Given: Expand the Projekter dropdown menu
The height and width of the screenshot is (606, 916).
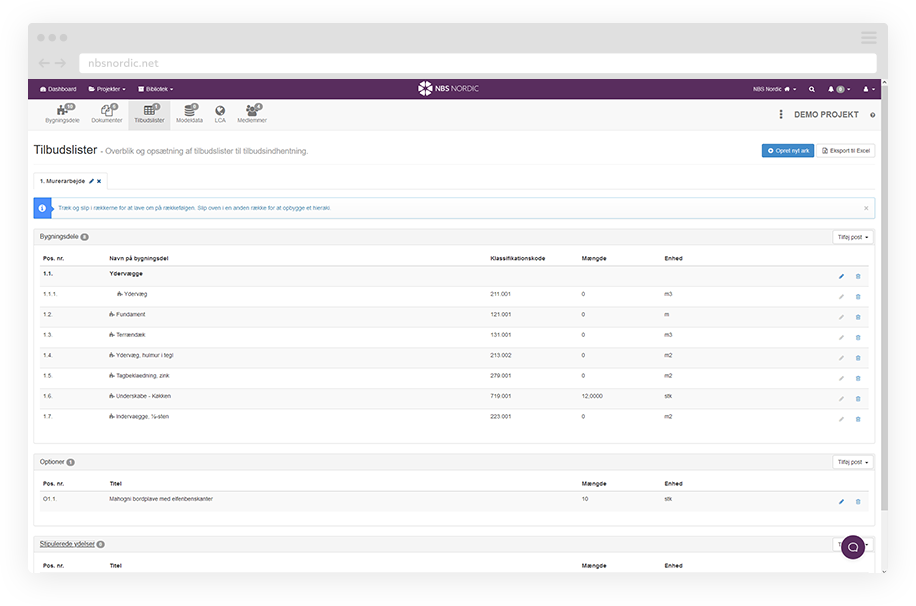Looking at the screenshot, I should pyautogui.click(x=110, y=89).
